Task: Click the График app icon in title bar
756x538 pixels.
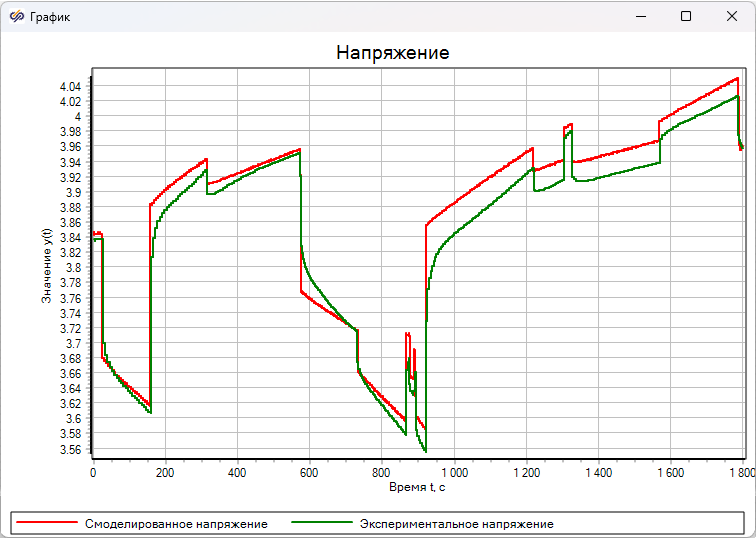Action: click(15, 17)
